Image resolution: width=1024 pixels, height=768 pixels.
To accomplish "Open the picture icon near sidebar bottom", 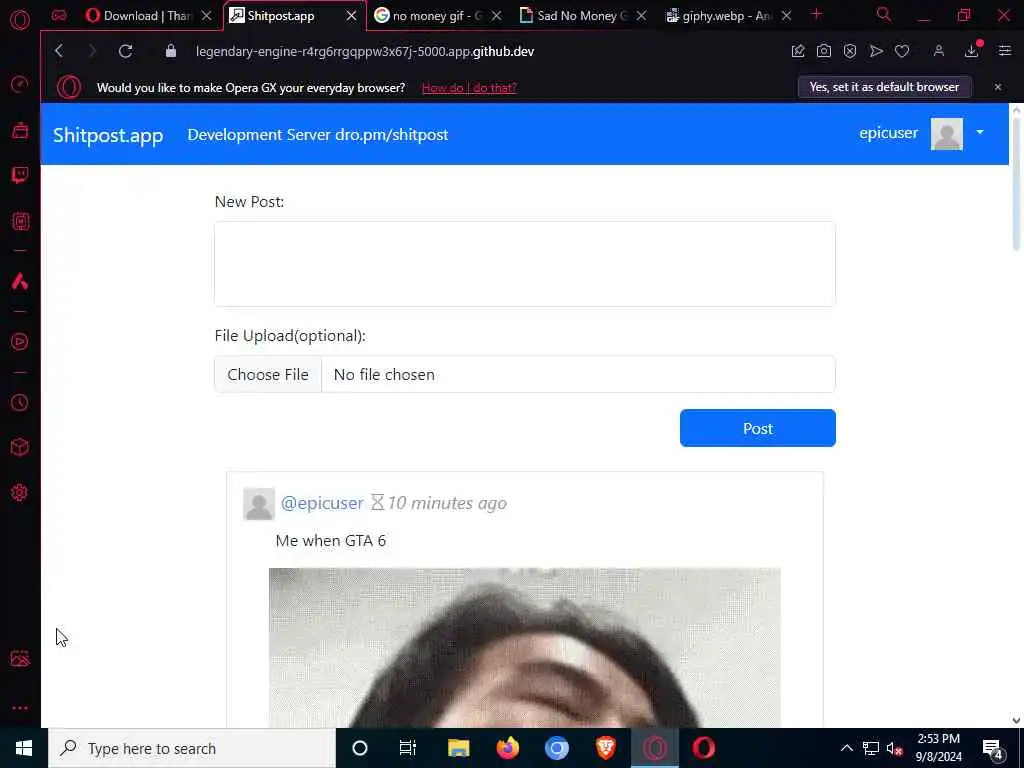I will (x=20, y=658).
